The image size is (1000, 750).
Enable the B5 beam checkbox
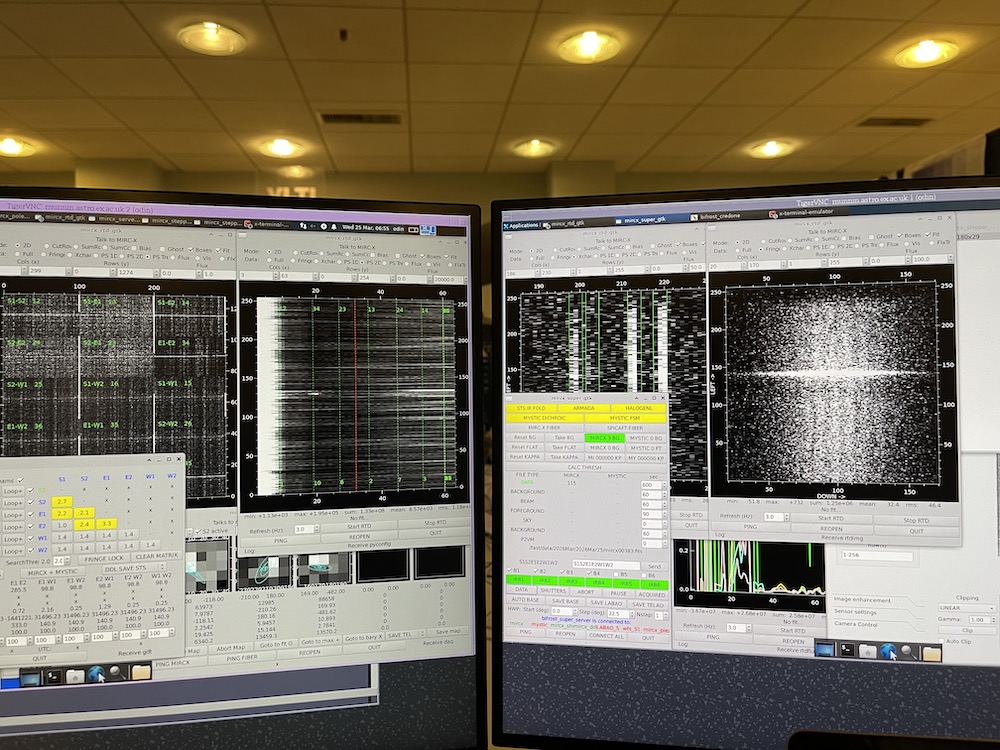(x=615, y=572)
